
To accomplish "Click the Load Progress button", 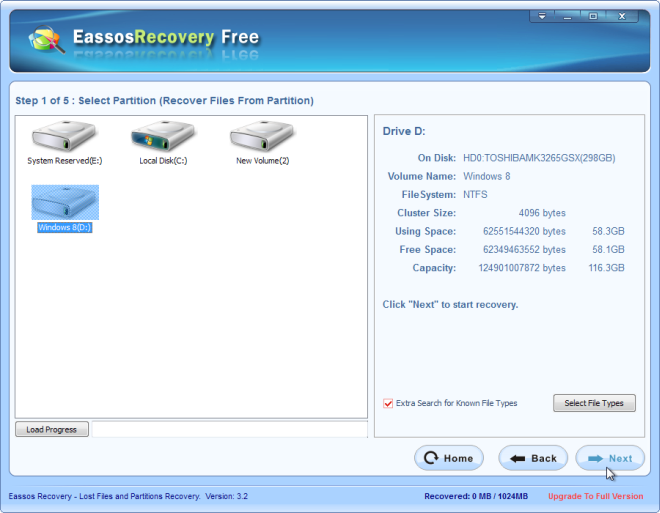I will 52,429.
